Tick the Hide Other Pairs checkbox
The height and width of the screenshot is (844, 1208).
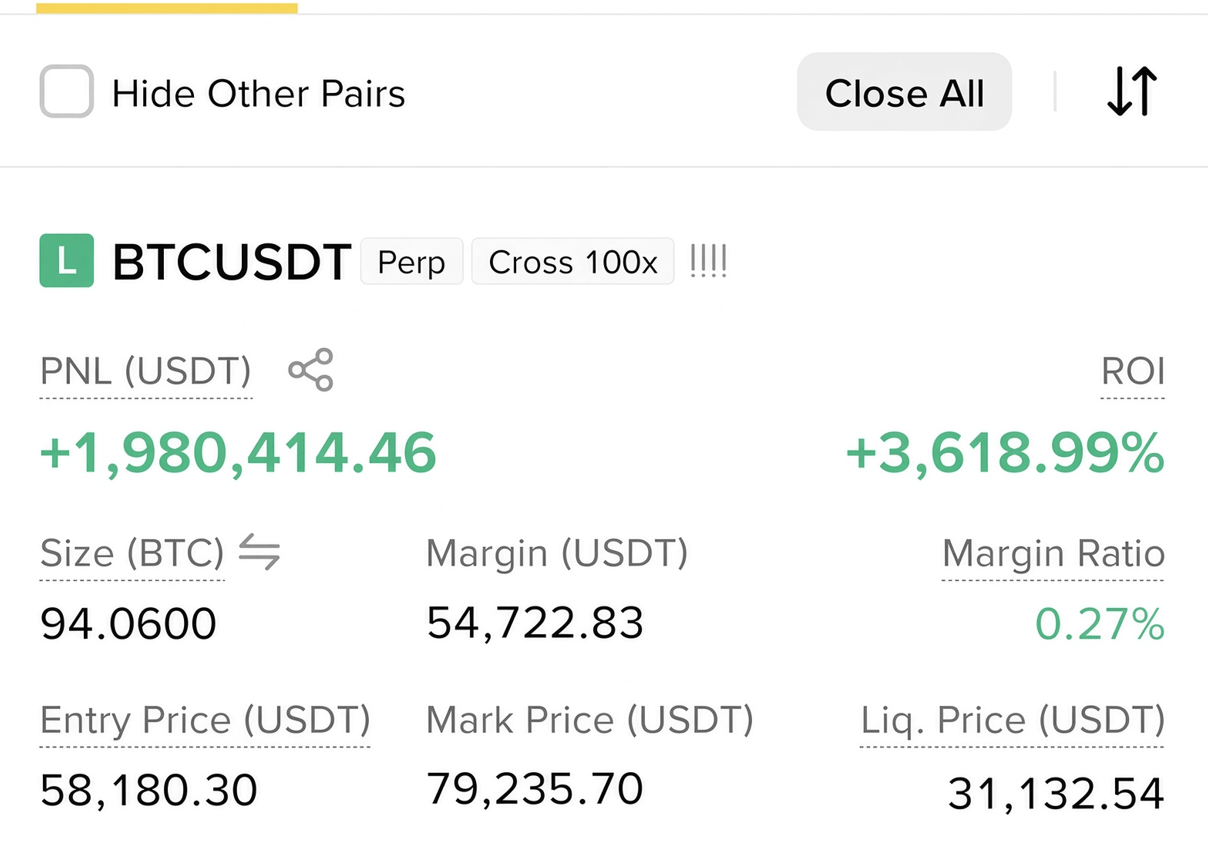(x=67, y=92)
